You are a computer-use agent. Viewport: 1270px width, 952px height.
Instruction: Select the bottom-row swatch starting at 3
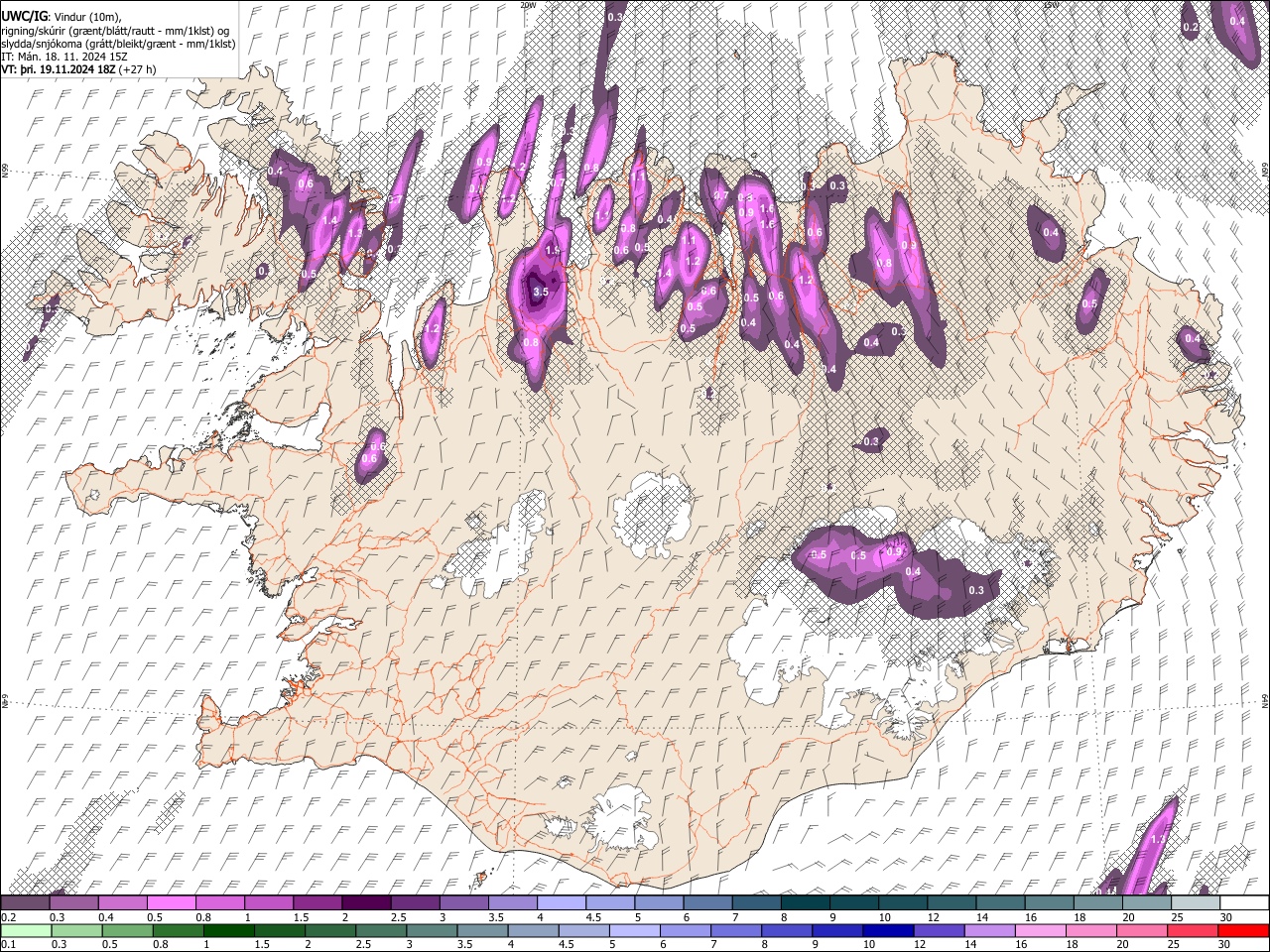tap(432, 930)
